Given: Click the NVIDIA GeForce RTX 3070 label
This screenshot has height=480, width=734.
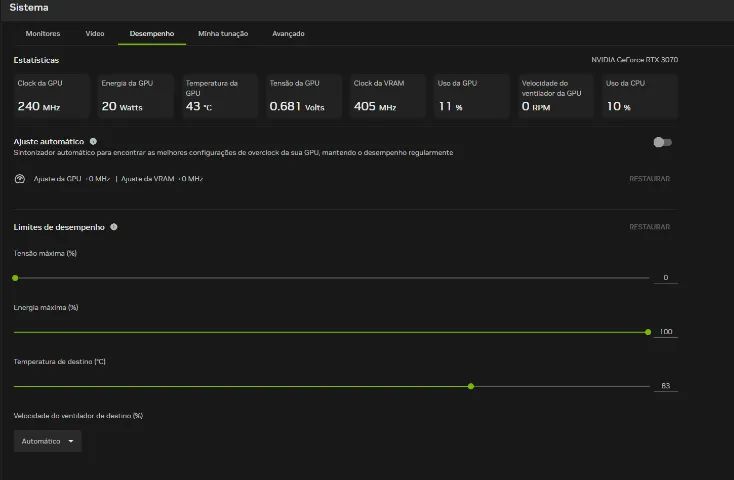Looking at the screenshot, I should (634, 60).
